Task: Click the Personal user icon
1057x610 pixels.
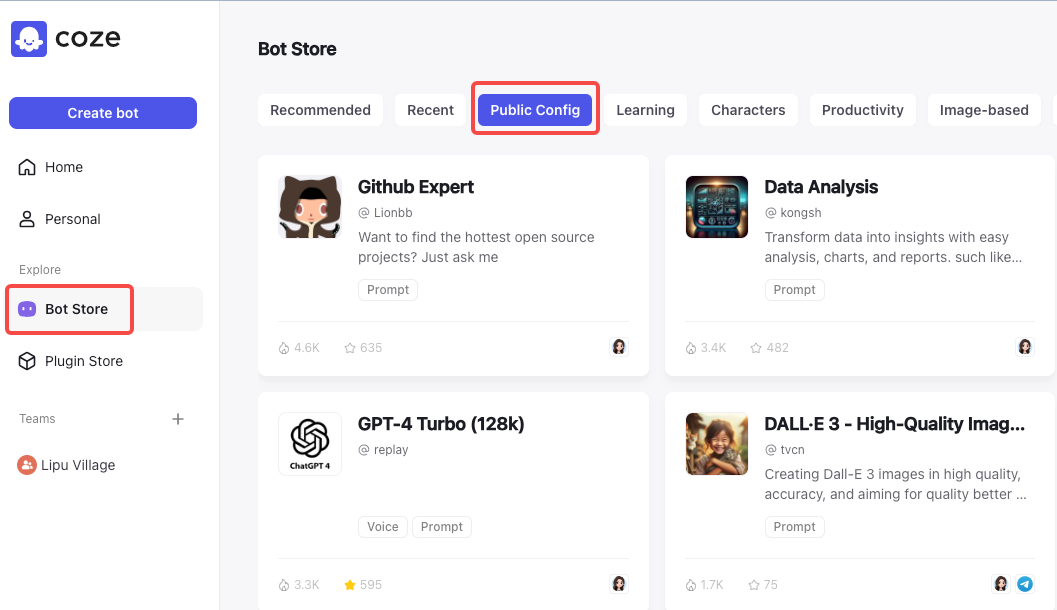Action: click(x=27, y=219)
